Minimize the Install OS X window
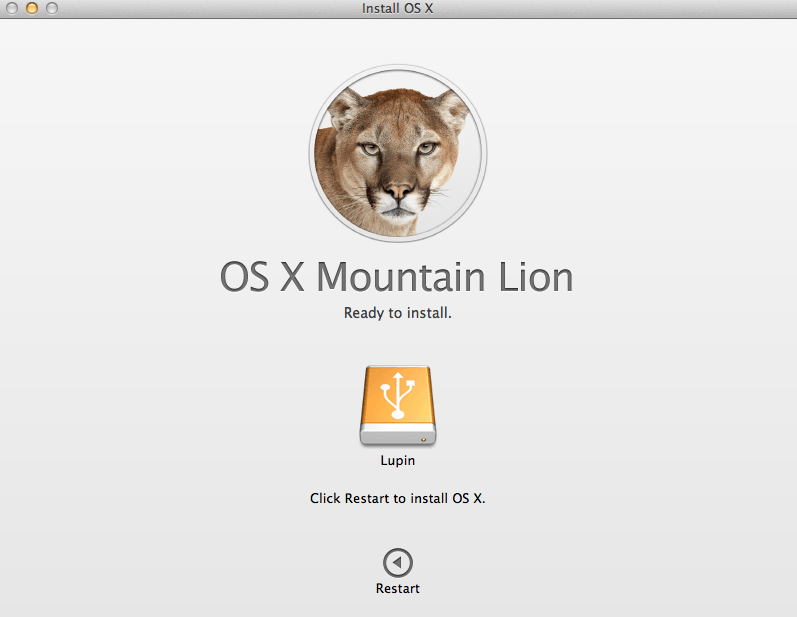797x617 pixels. [32, 8]
